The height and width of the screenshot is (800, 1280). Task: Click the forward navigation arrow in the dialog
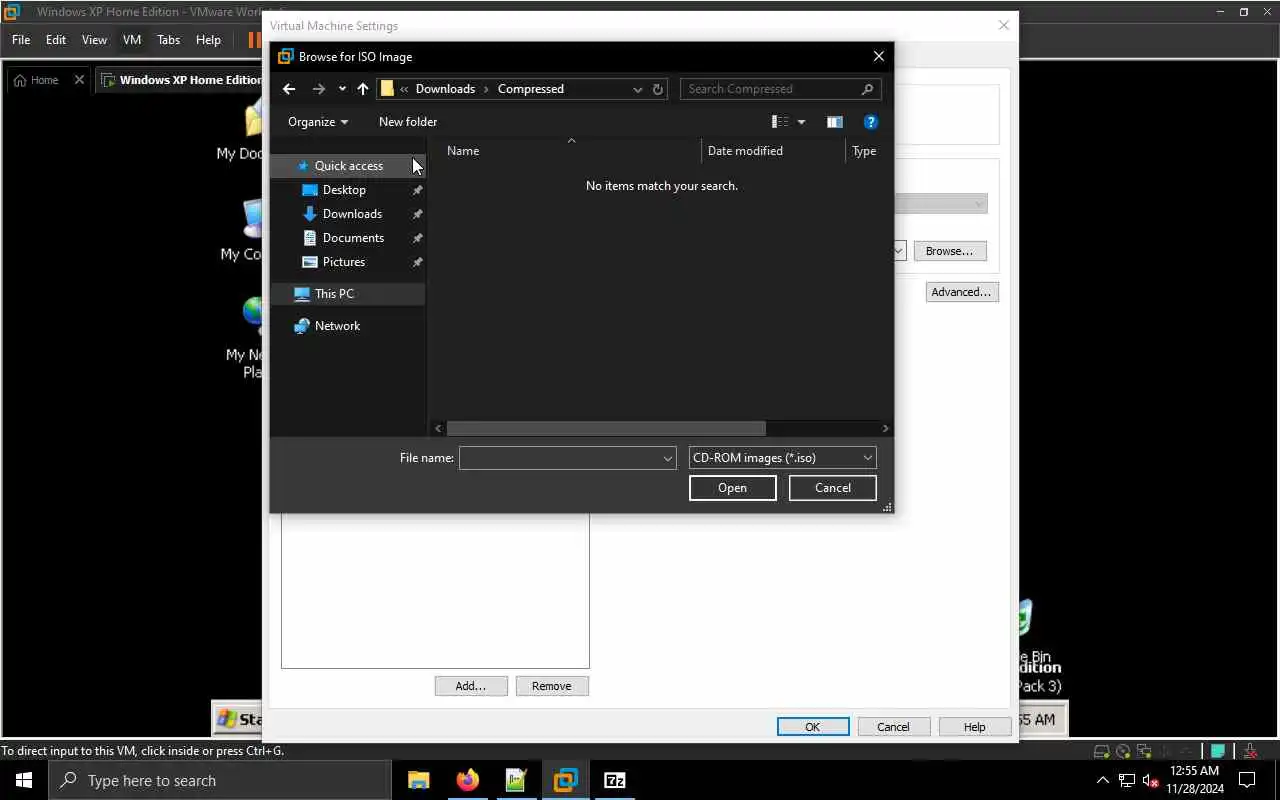319,89
